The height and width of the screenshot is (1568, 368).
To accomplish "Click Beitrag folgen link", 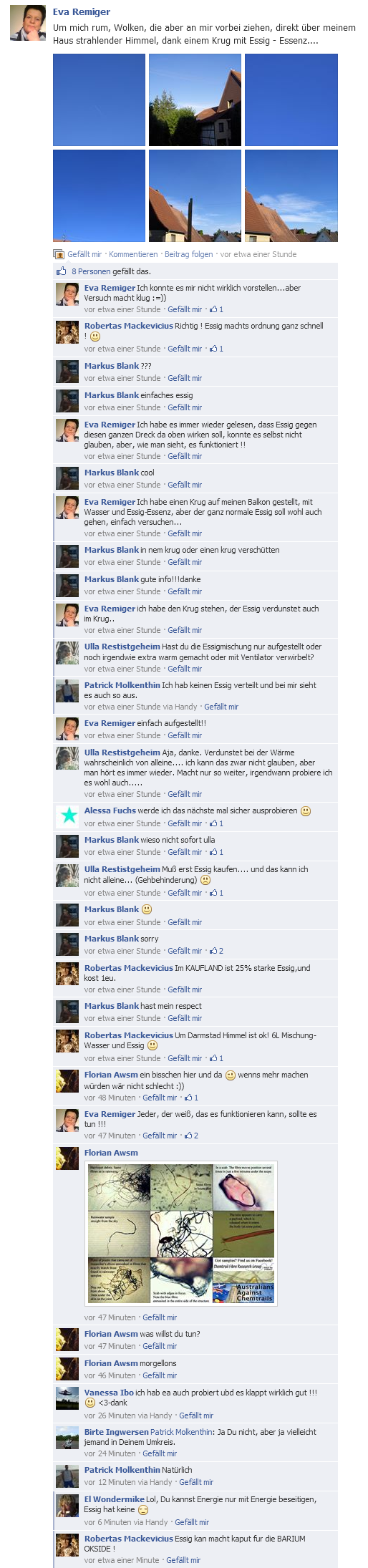I will coord(189,254).
